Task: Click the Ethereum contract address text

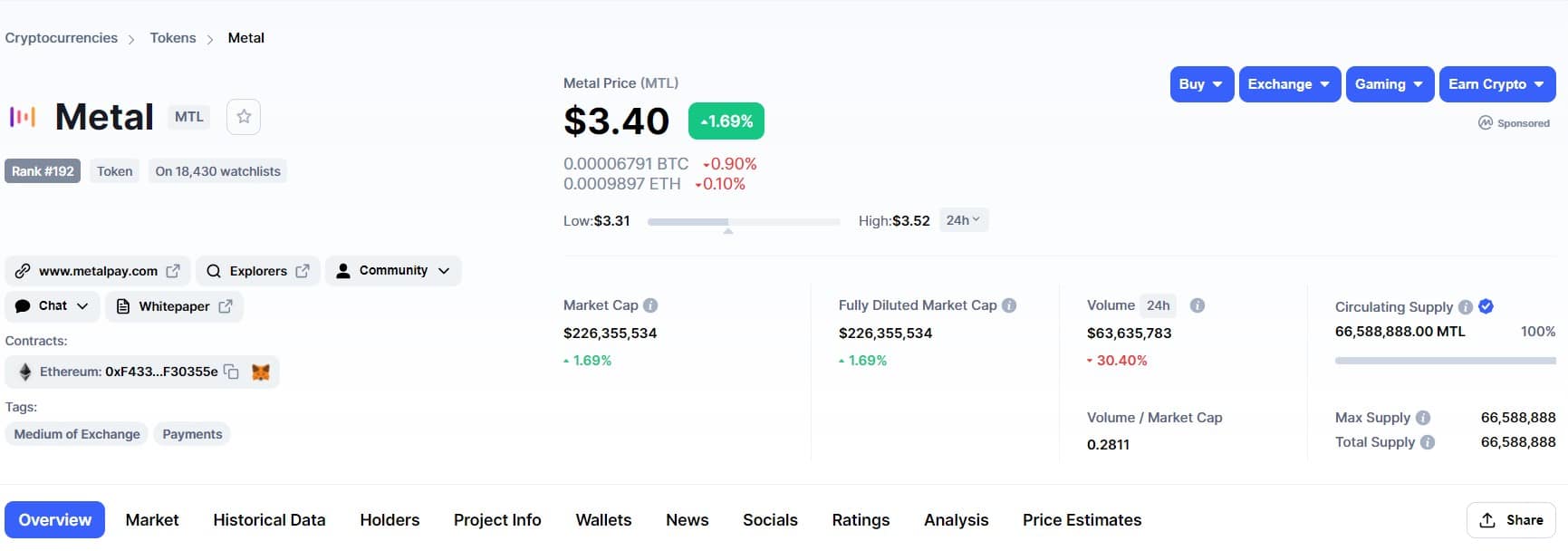Action: click(x=161, y=372)
